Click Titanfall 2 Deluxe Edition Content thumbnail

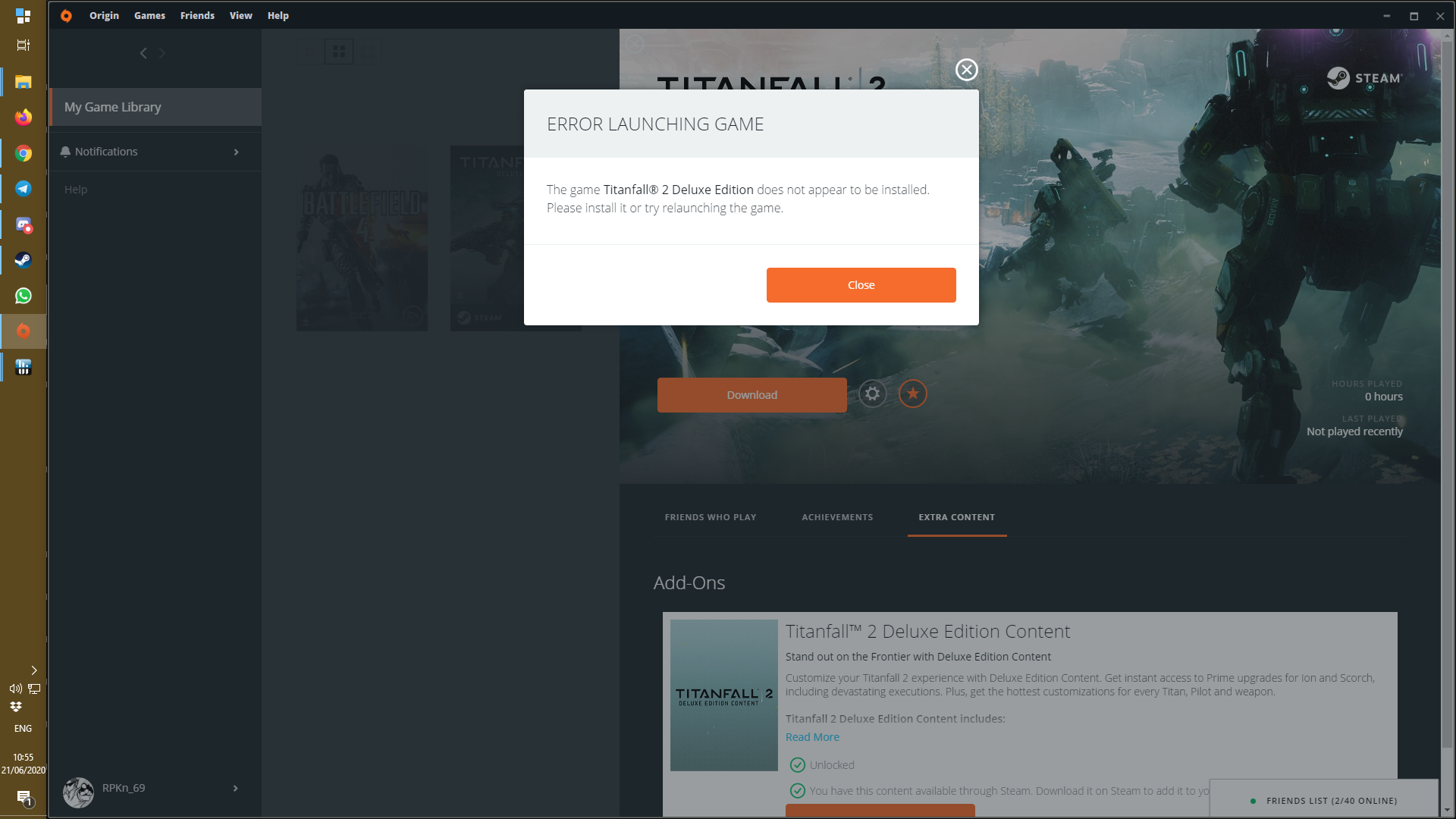[x=723, y=695]
